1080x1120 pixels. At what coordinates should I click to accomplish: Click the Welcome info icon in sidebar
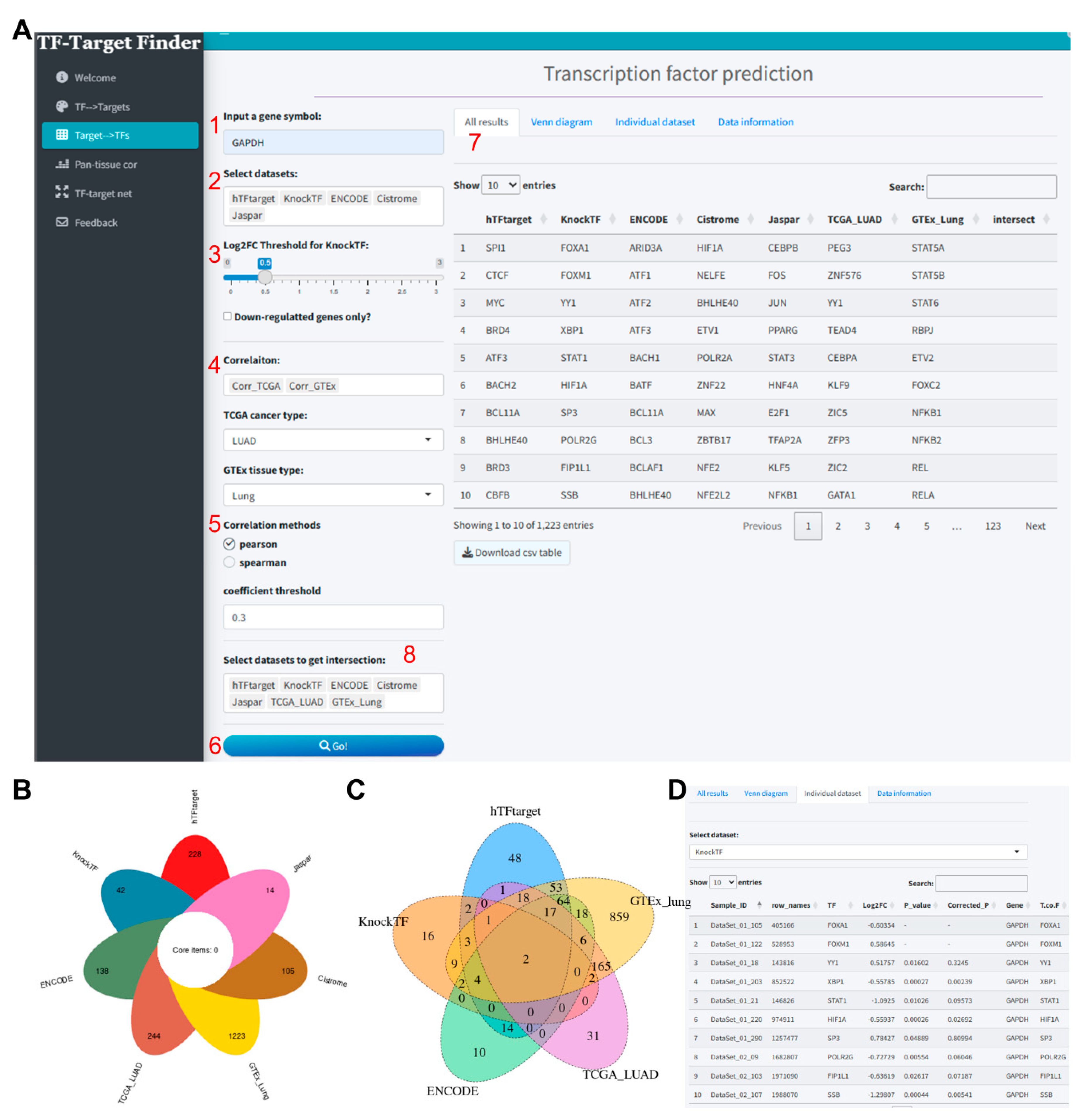62,77
